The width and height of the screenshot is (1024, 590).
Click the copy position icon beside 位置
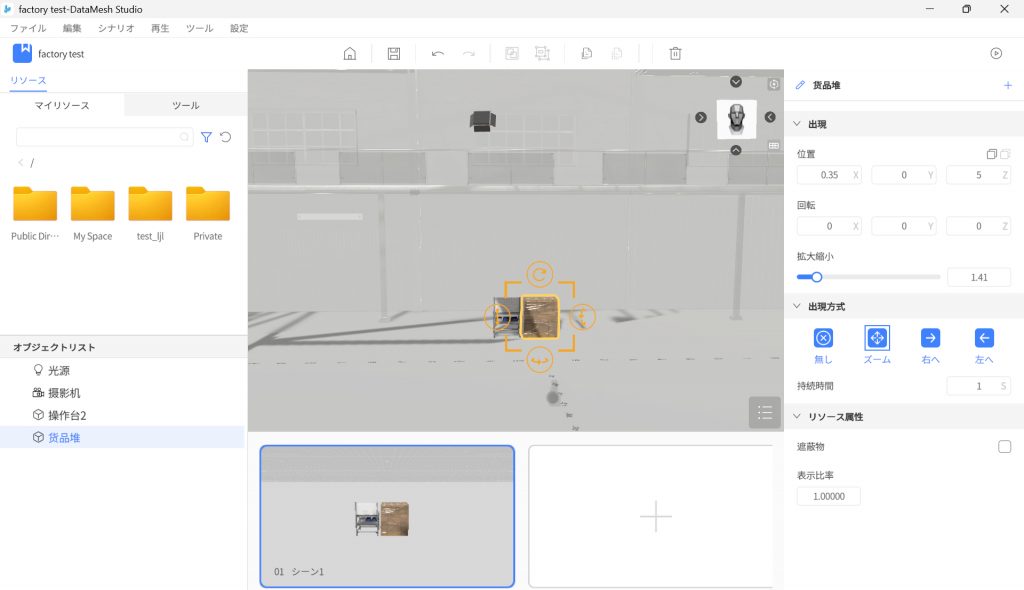click(991, 154)
